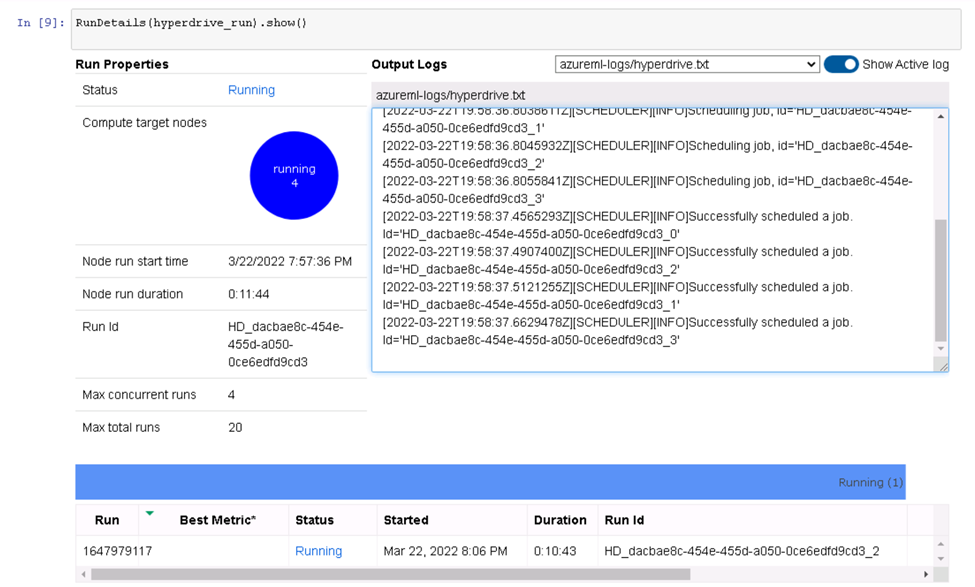Sort by the Best Metric* column header
This screenshot has width=975, height=587.
point(218,520)
